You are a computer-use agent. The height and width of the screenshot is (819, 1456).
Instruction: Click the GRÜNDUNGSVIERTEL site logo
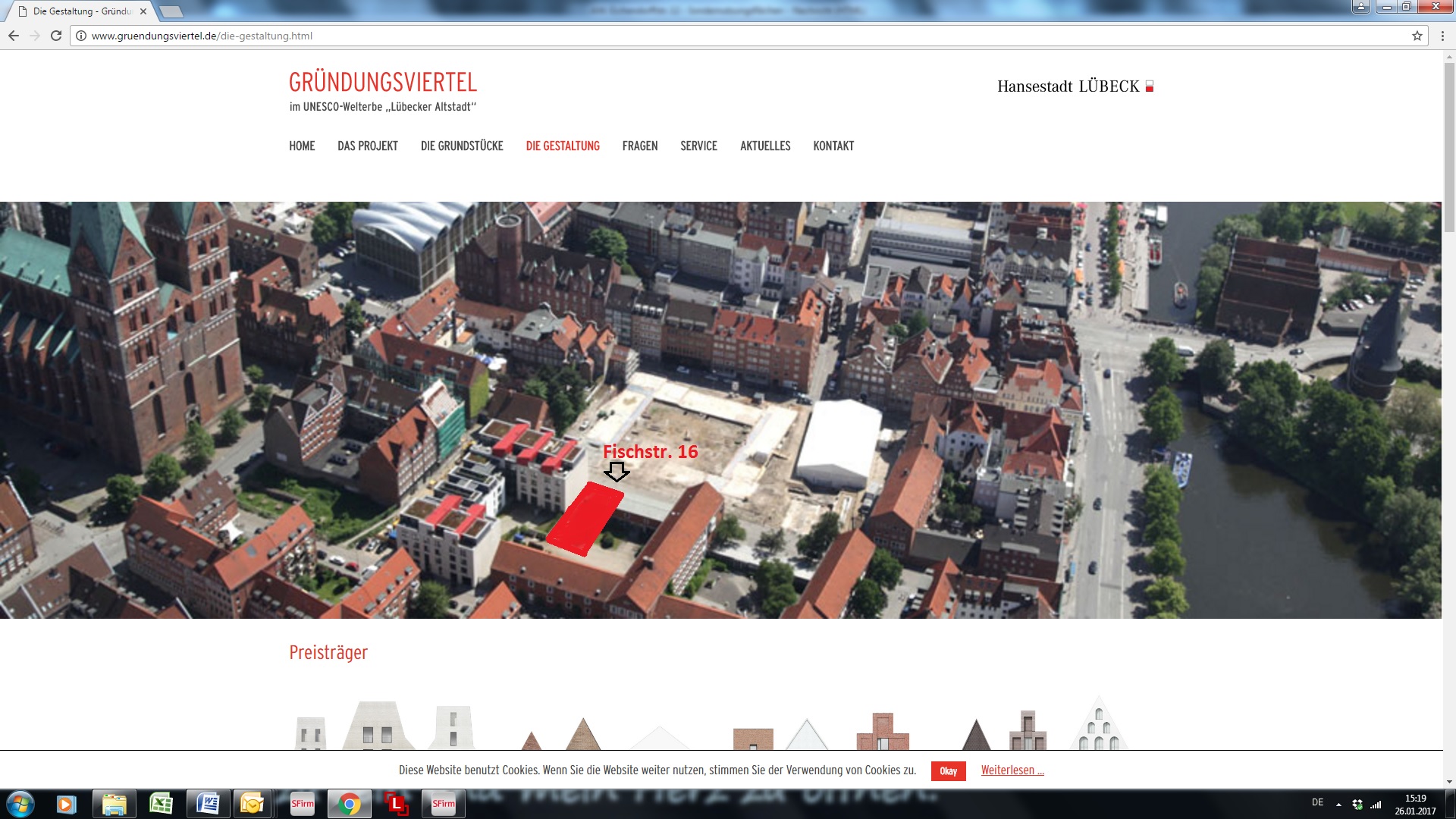coord(383,82)
